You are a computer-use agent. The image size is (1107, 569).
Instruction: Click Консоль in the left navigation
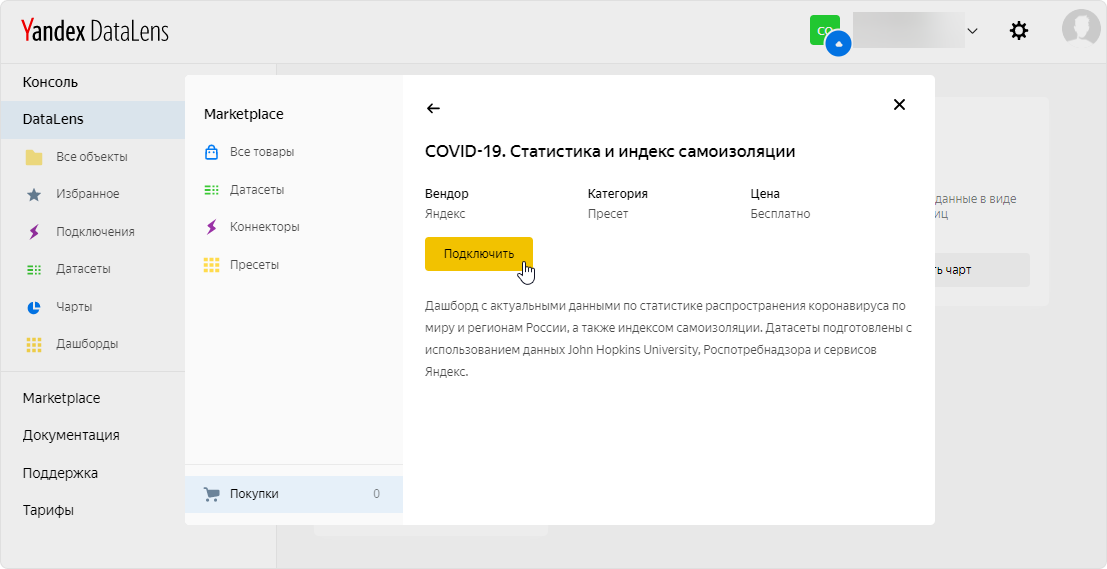click(x=50, y=82)
